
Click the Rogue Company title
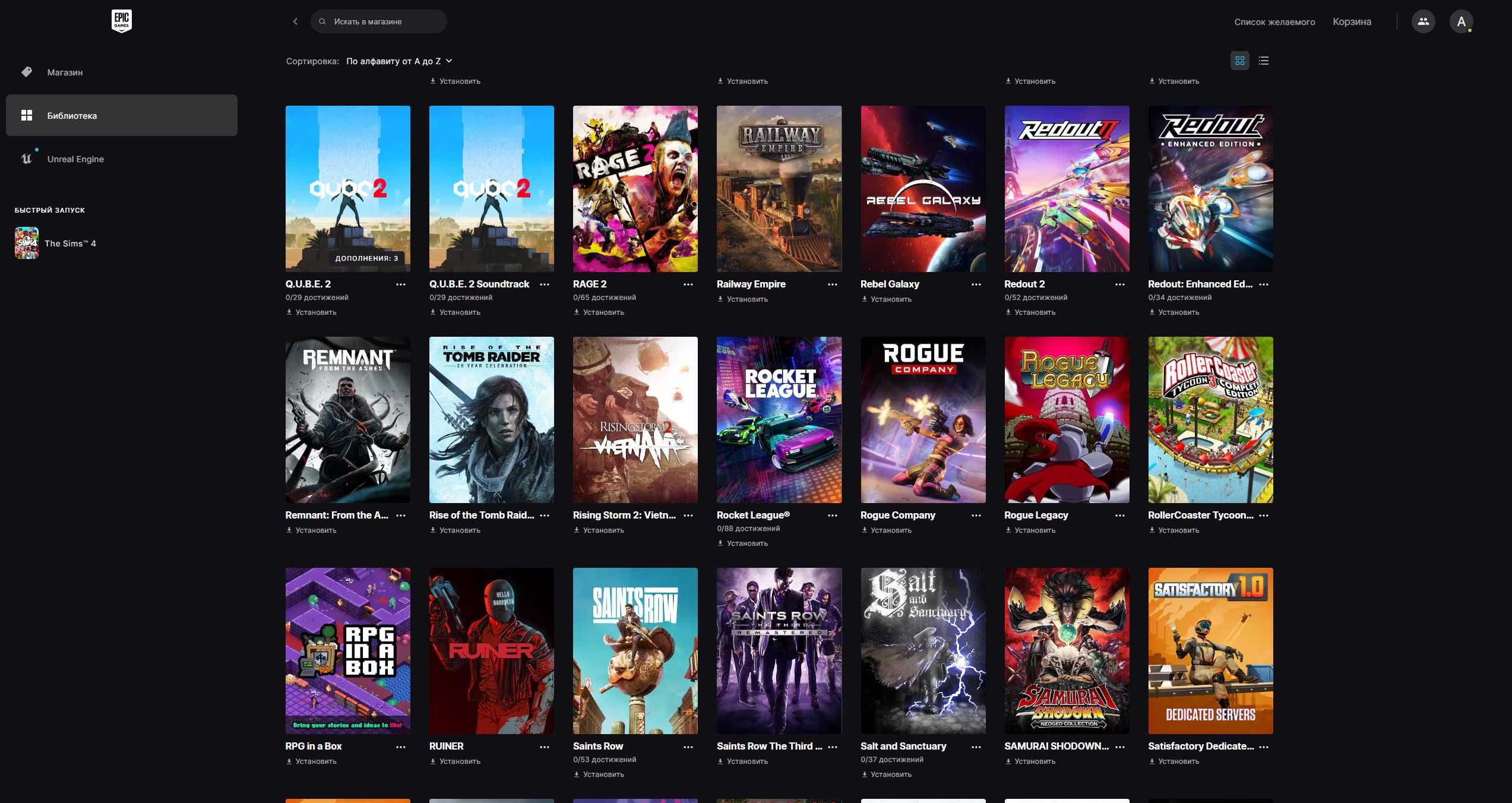pos(897,516)
